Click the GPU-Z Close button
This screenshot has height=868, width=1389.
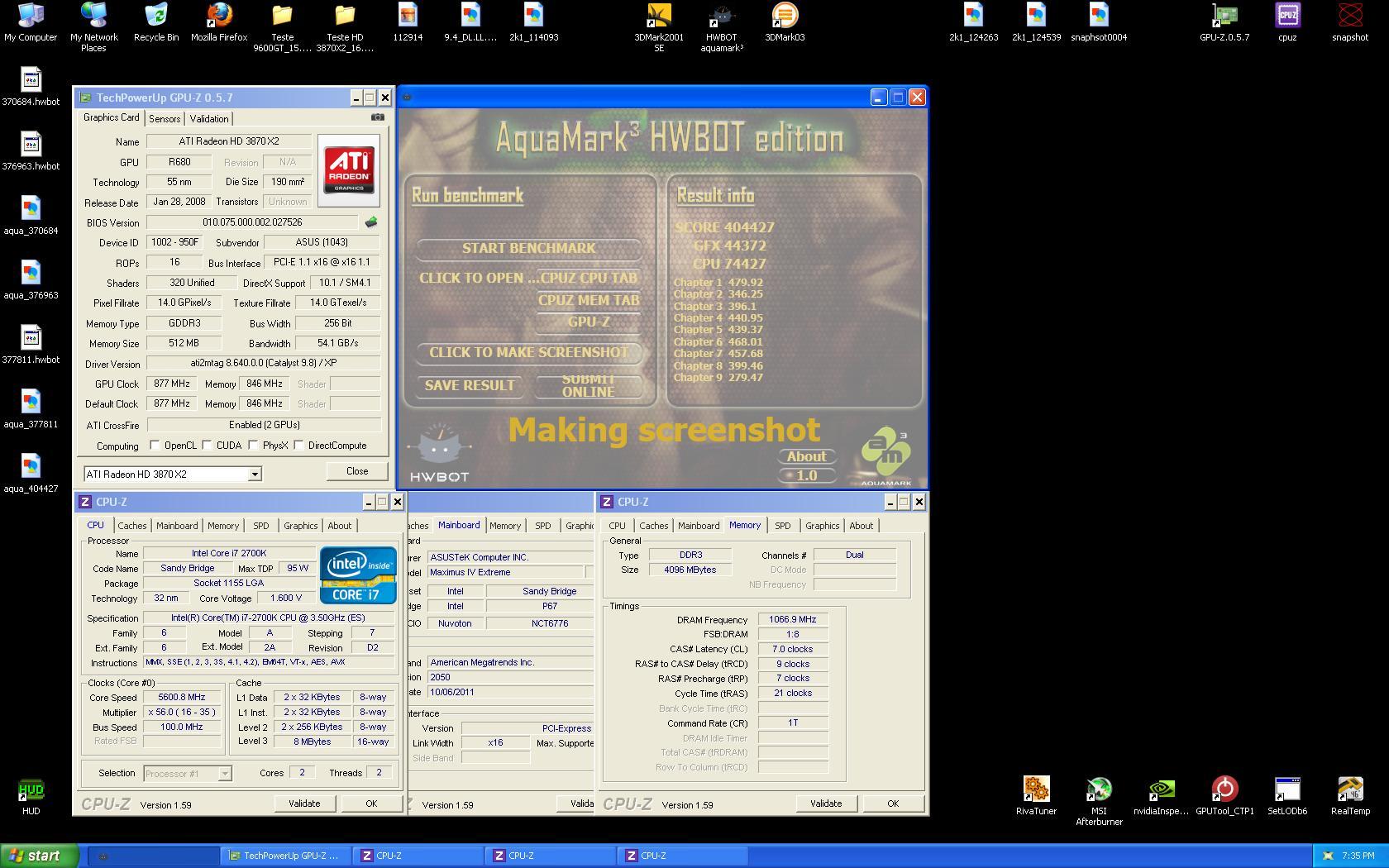pos(357,471)
